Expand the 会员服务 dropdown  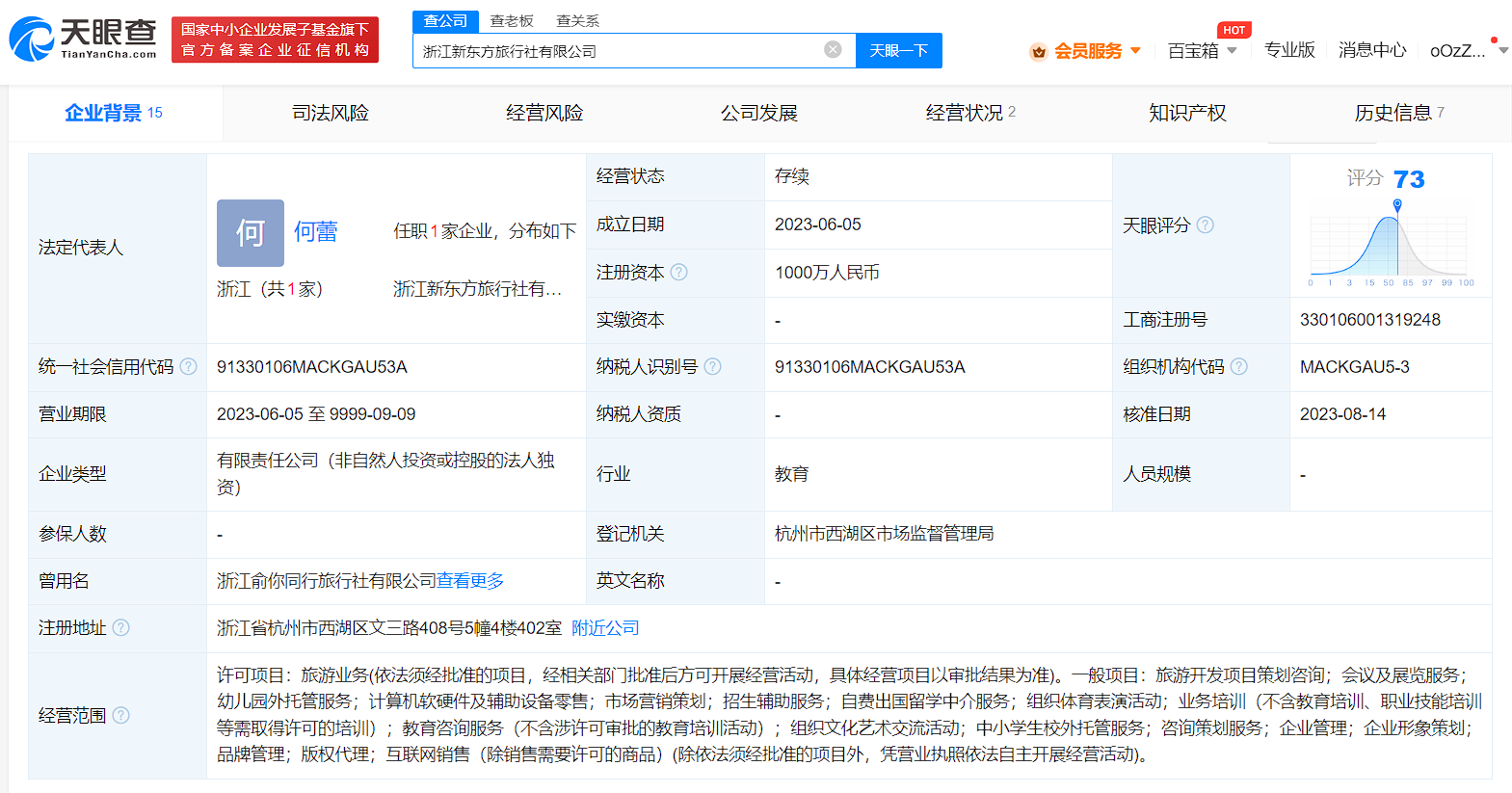tap(1135, 50)
